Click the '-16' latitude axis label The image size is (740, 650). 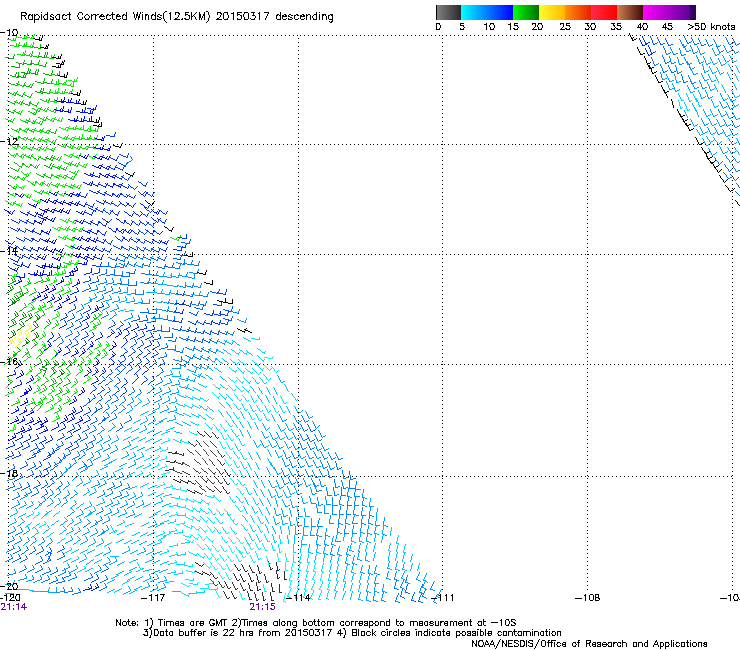[9, 362]
